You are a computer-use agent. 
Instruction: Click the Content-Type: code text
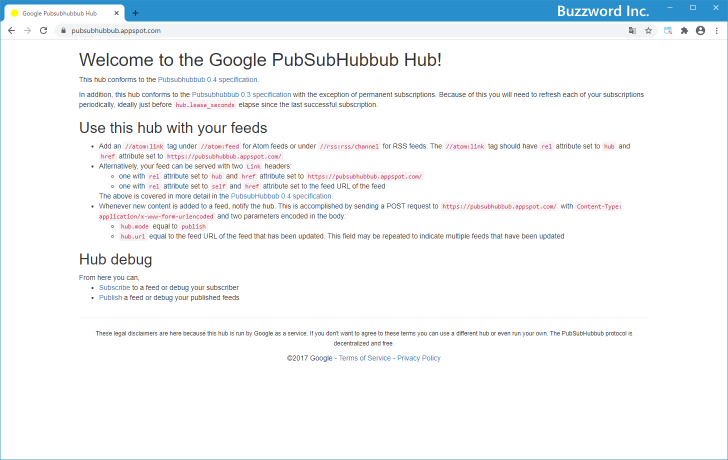click(x=598, y=207)
